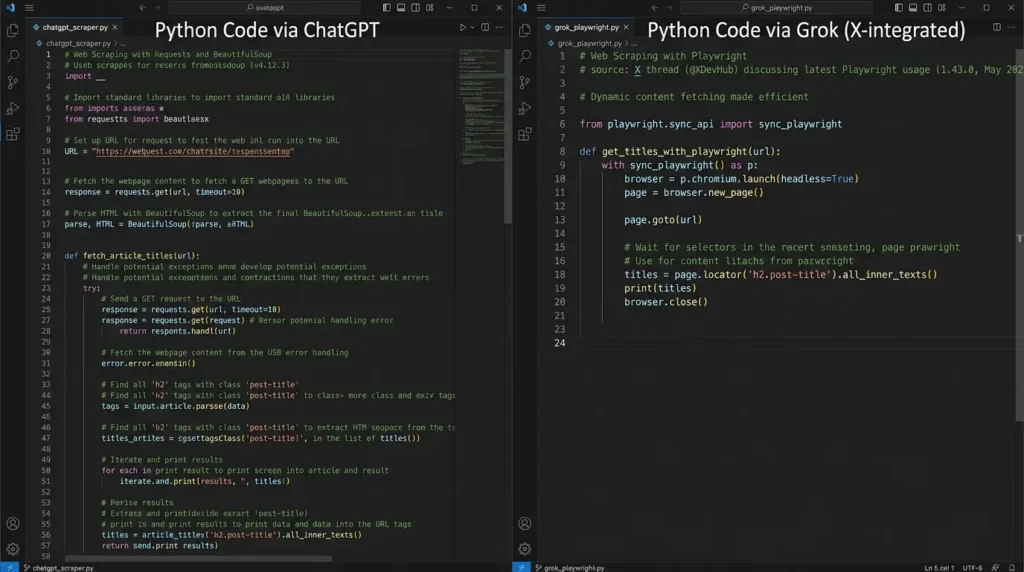Screen dimensions: 1024x572
Task: Open hamburger menu in the Grok window
Action: click(x=541, y=8)
